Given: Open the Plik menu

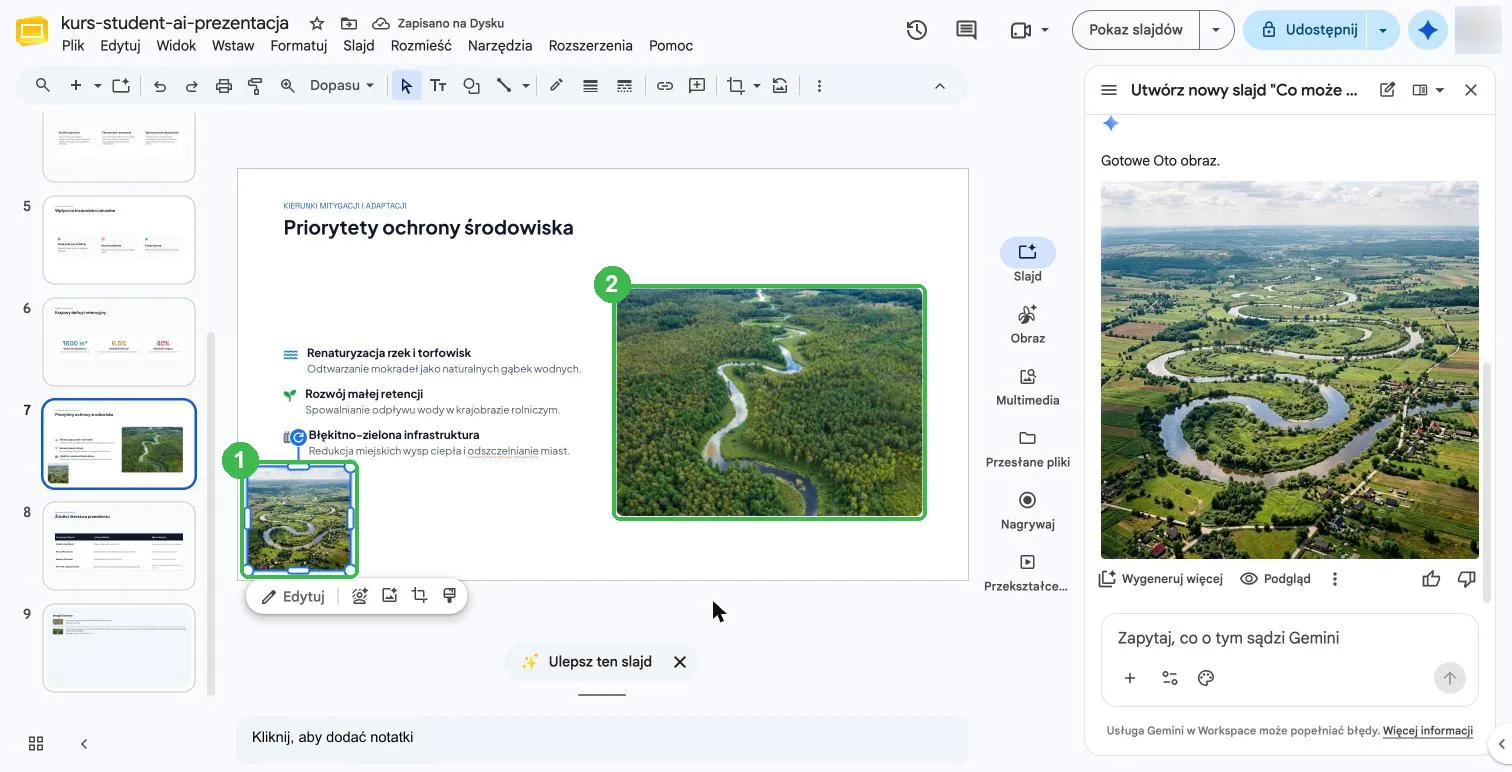Looking at the screenshot, I should tap(73, 45).
